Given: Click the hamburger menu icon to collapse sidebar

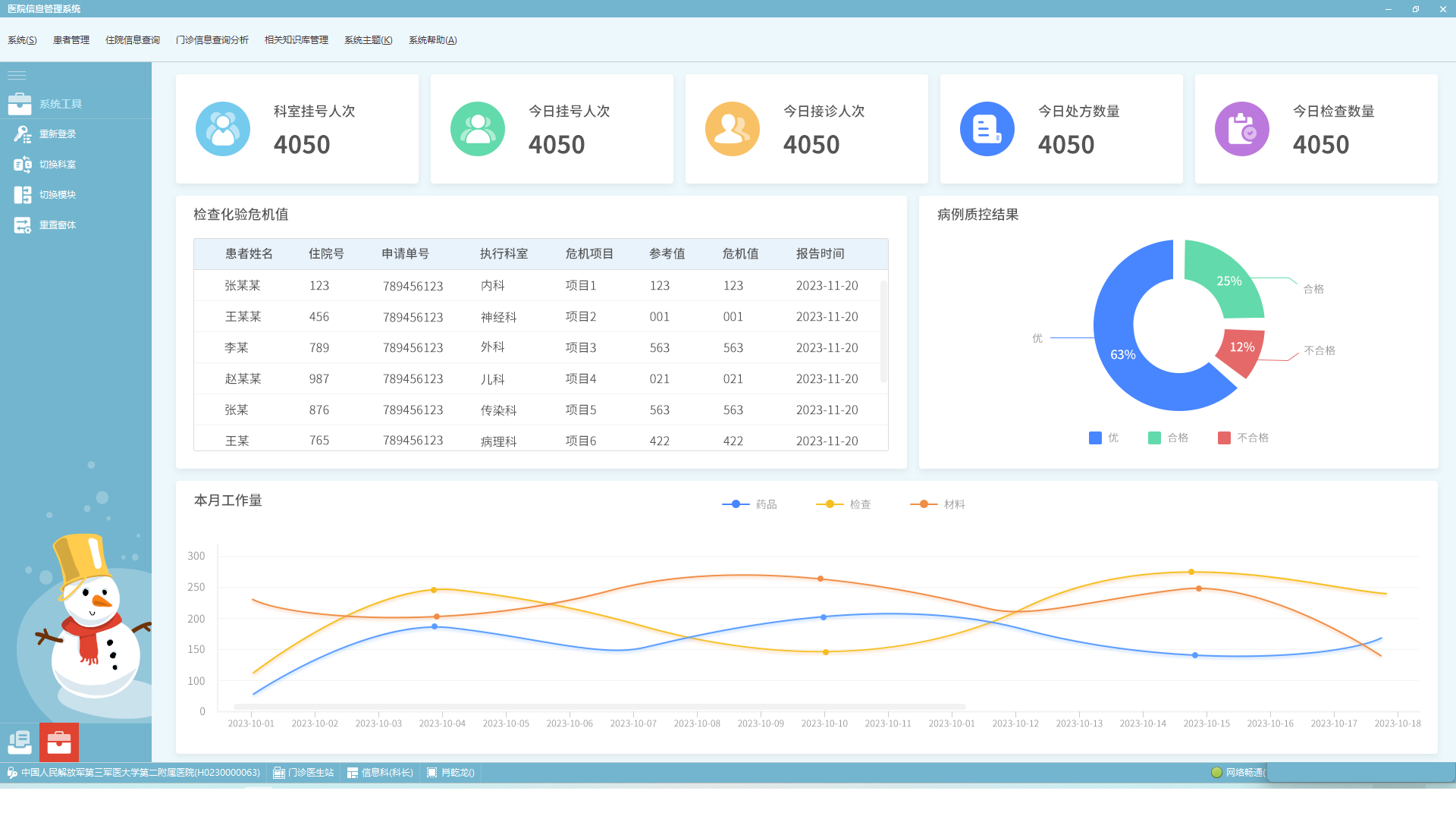Looking at the screenshot, I should pyautogui.click(x=17, y=75).
